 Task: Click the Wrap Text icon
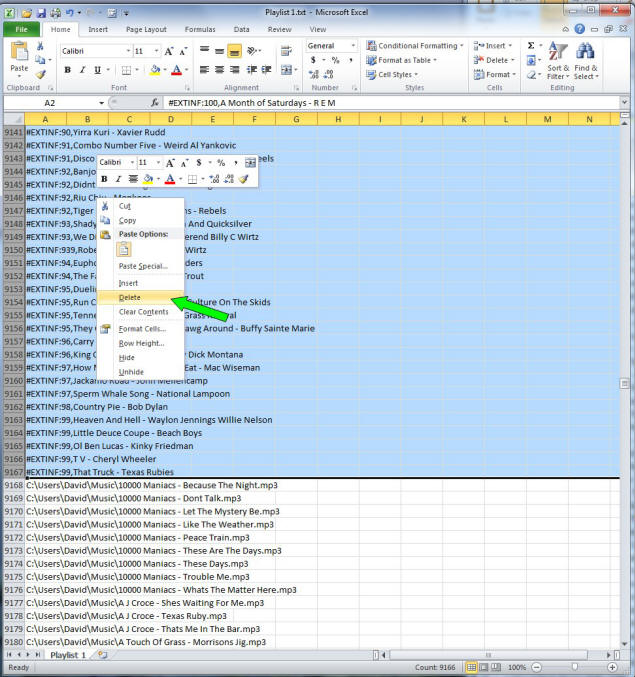pos(286,51)
